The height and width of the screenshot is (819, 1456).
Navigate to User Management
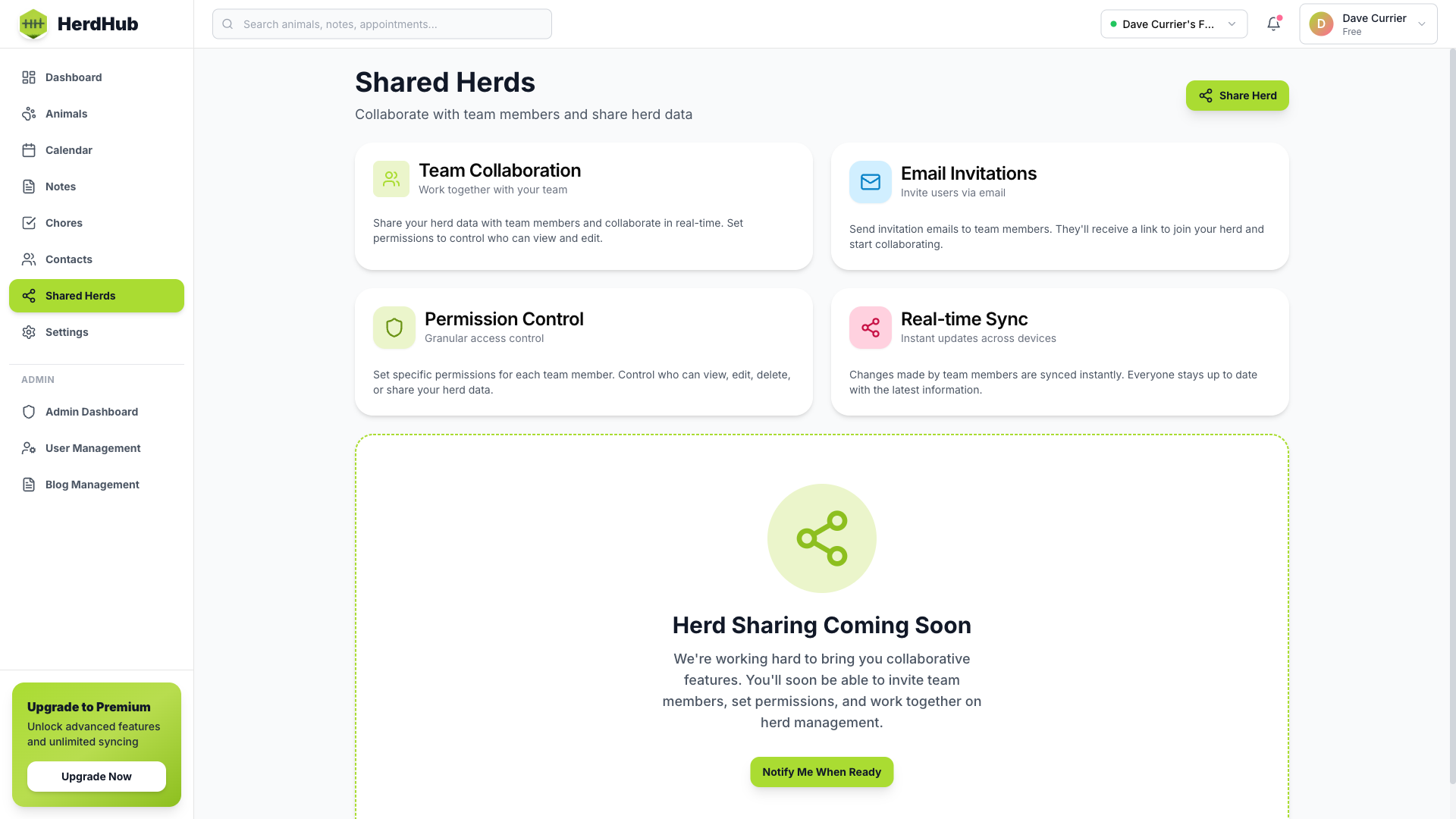click(x=93, y=448)
